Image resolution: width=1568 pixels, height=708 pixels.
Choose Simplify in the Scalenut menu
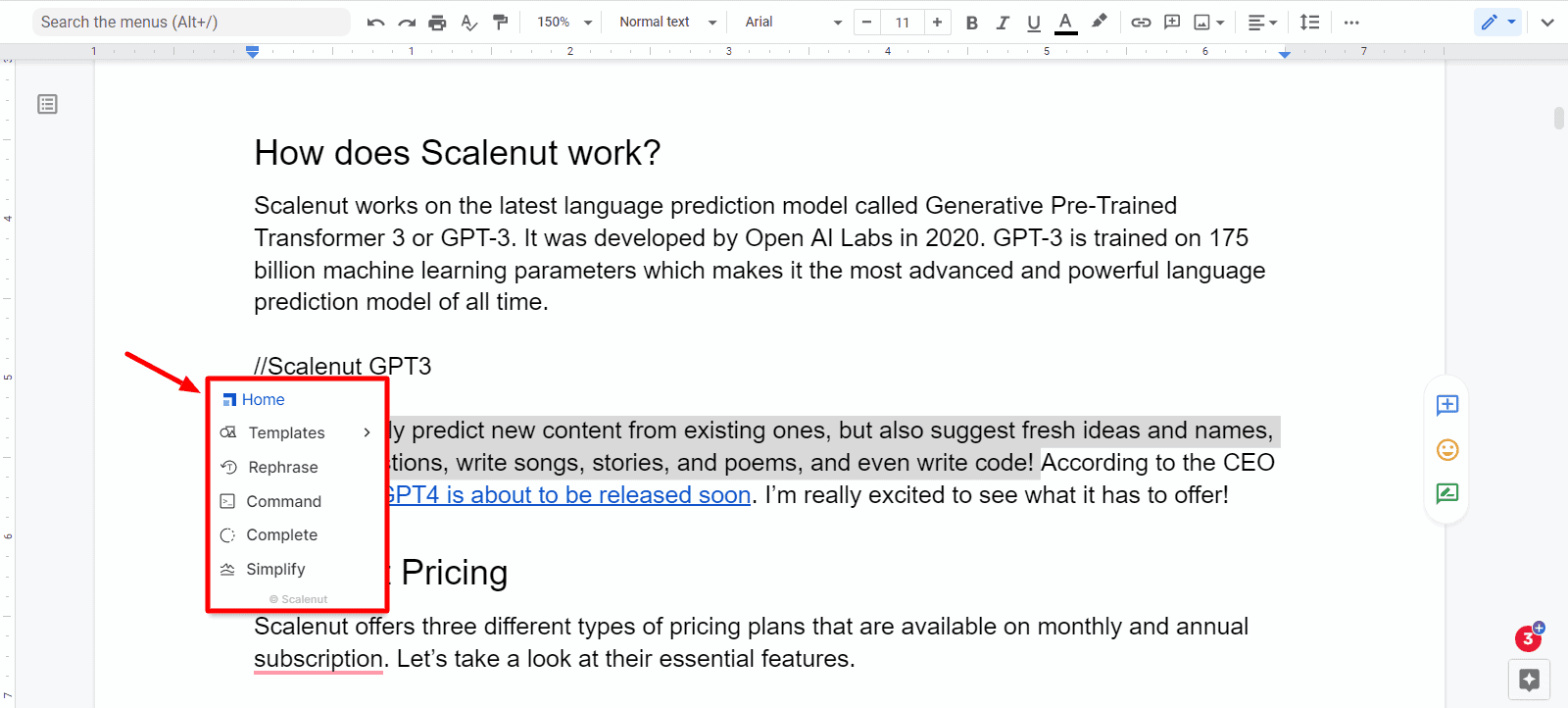tap(275, 569)
